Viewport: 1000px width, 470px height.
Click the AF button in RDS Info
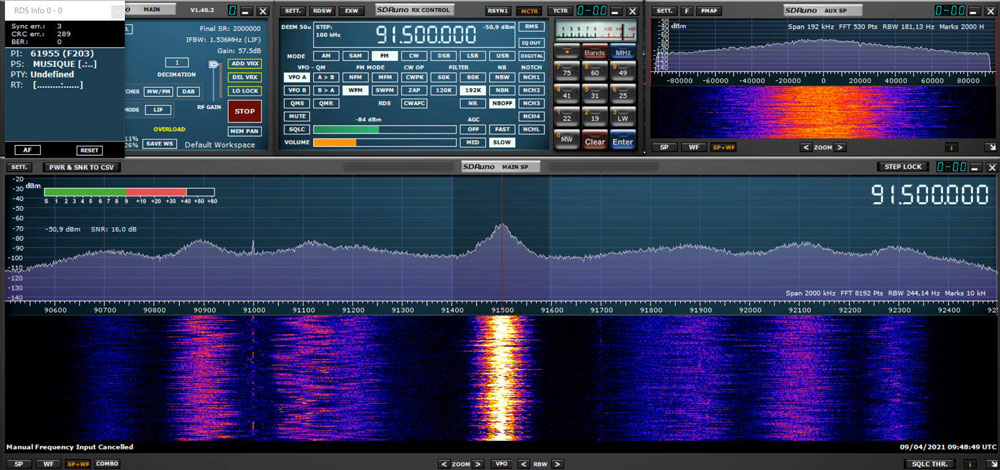[x=27, y=151]
